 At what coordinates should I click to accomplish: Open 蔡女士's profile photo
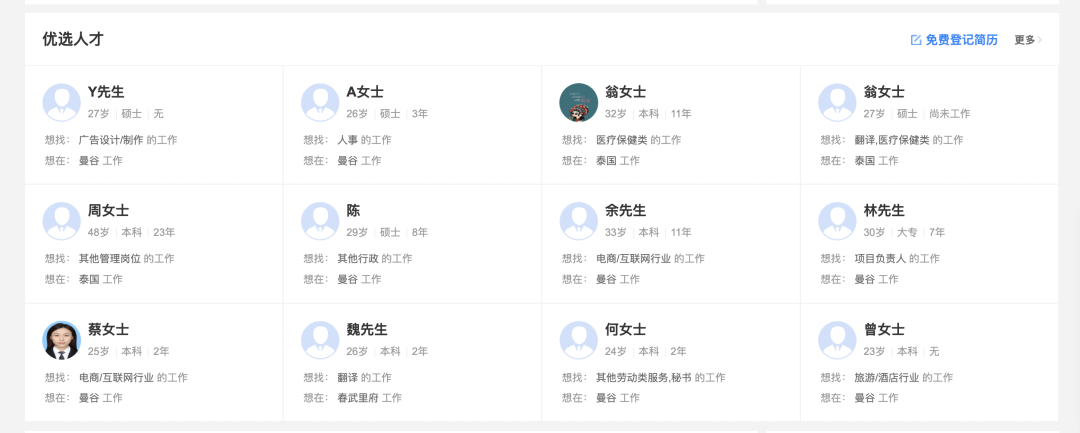click(x=62, y=340)
